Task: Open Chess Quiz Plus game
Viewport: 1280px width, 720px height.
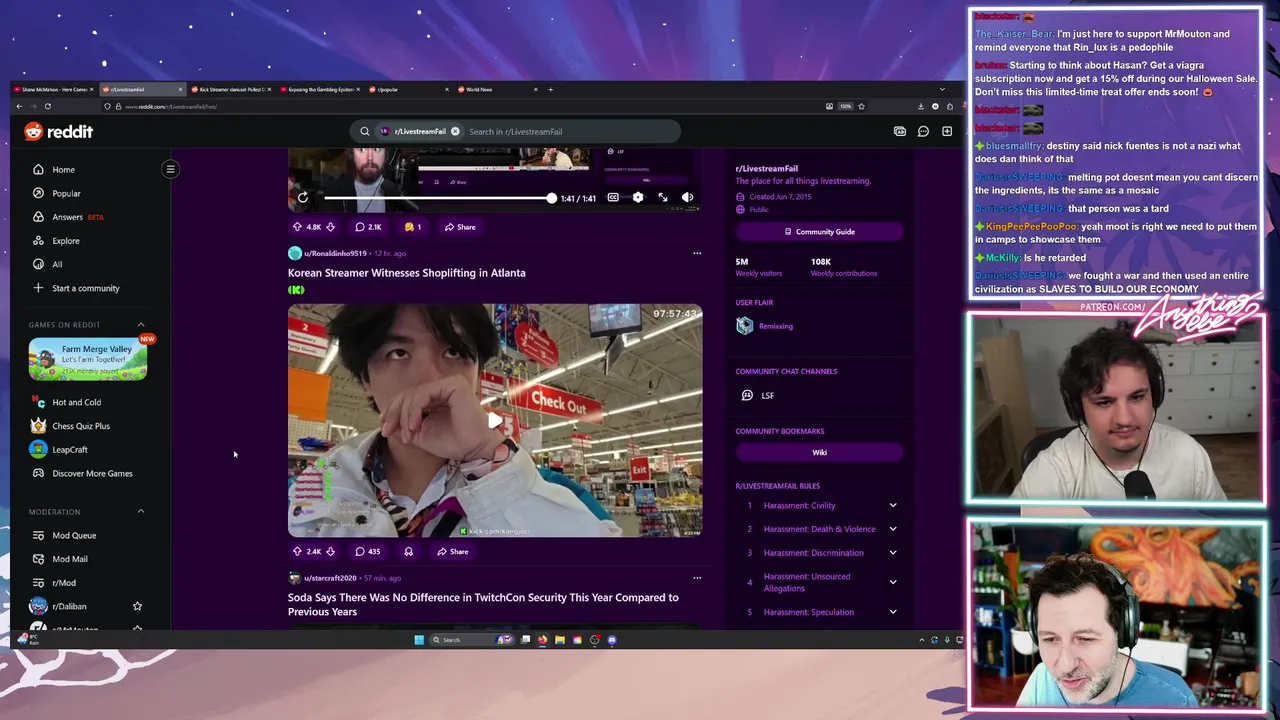Action: 81,426
